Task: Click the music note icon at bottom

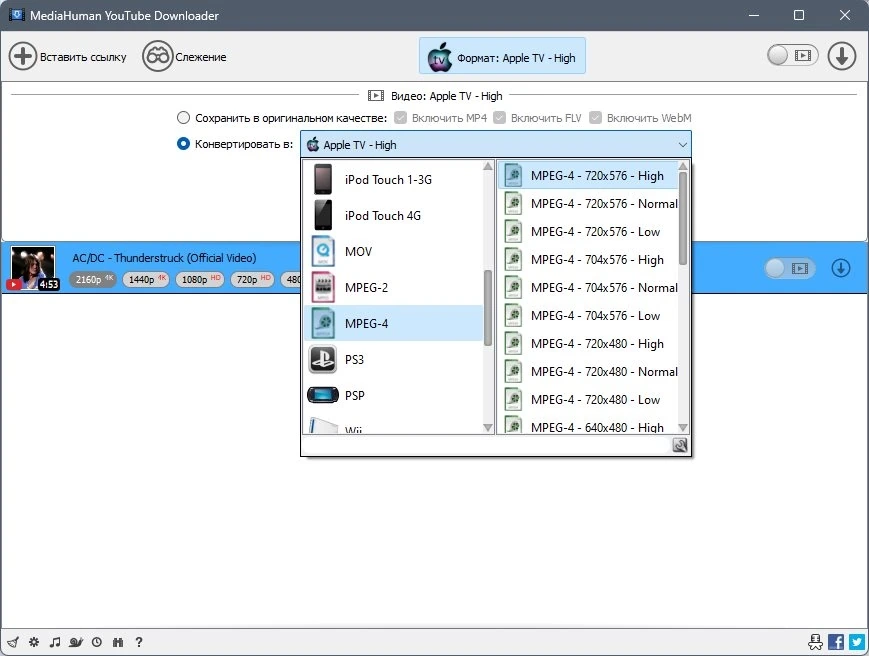Action: [55, 642]
